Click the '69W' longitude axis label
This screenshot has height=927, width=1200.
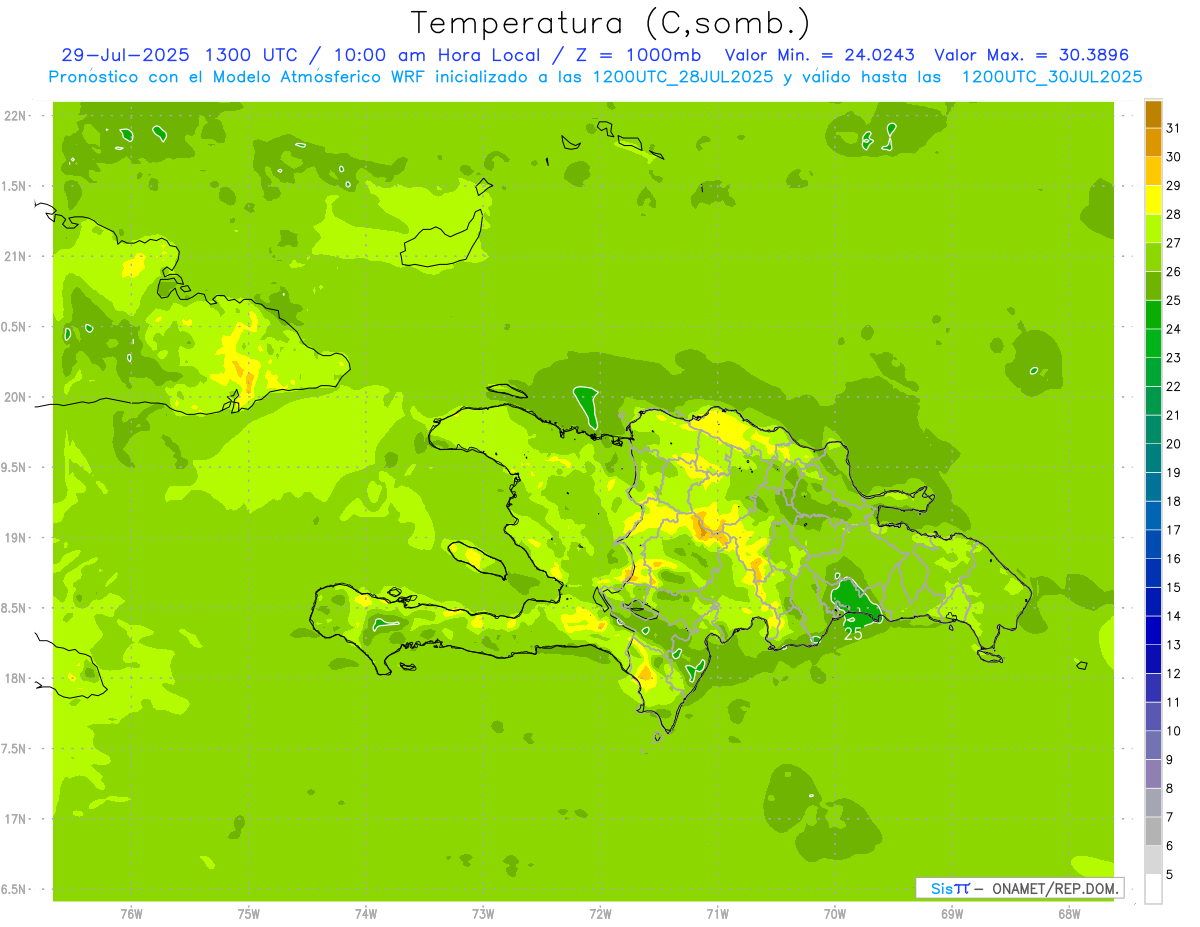952,913
